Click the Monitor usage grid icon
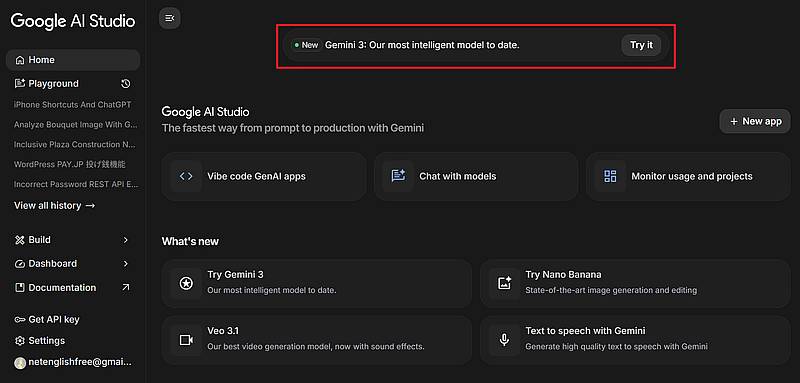This screenshot has width=800, height=383. point(610,176)
